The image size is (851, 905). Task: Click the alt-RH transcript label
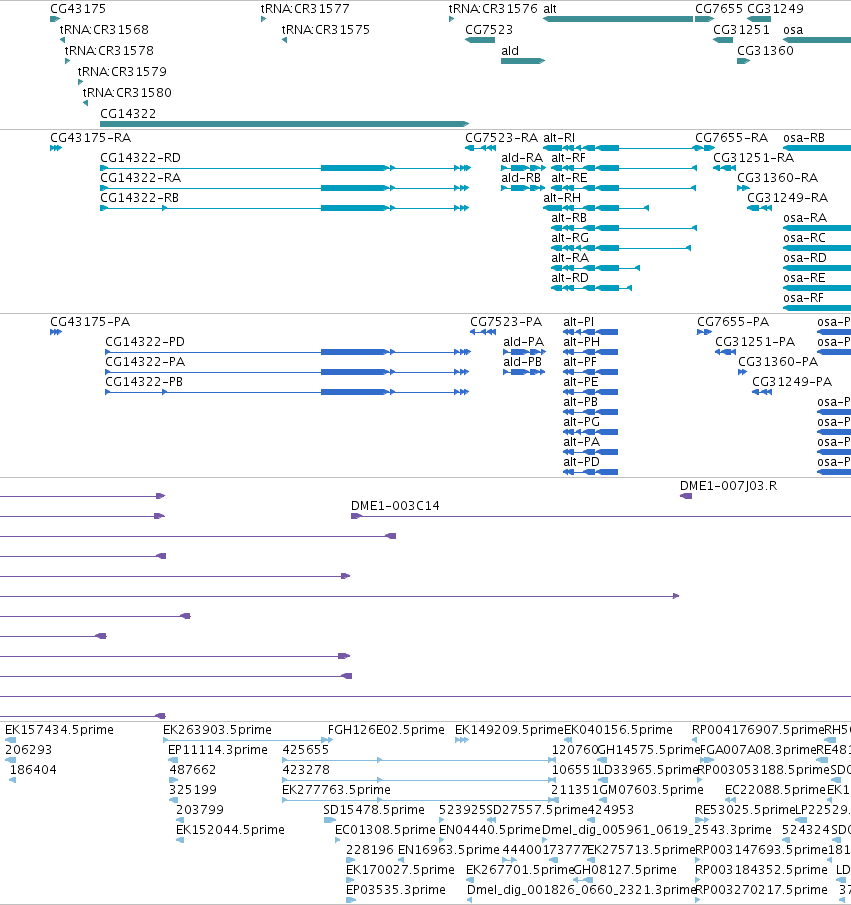[562, 198]
